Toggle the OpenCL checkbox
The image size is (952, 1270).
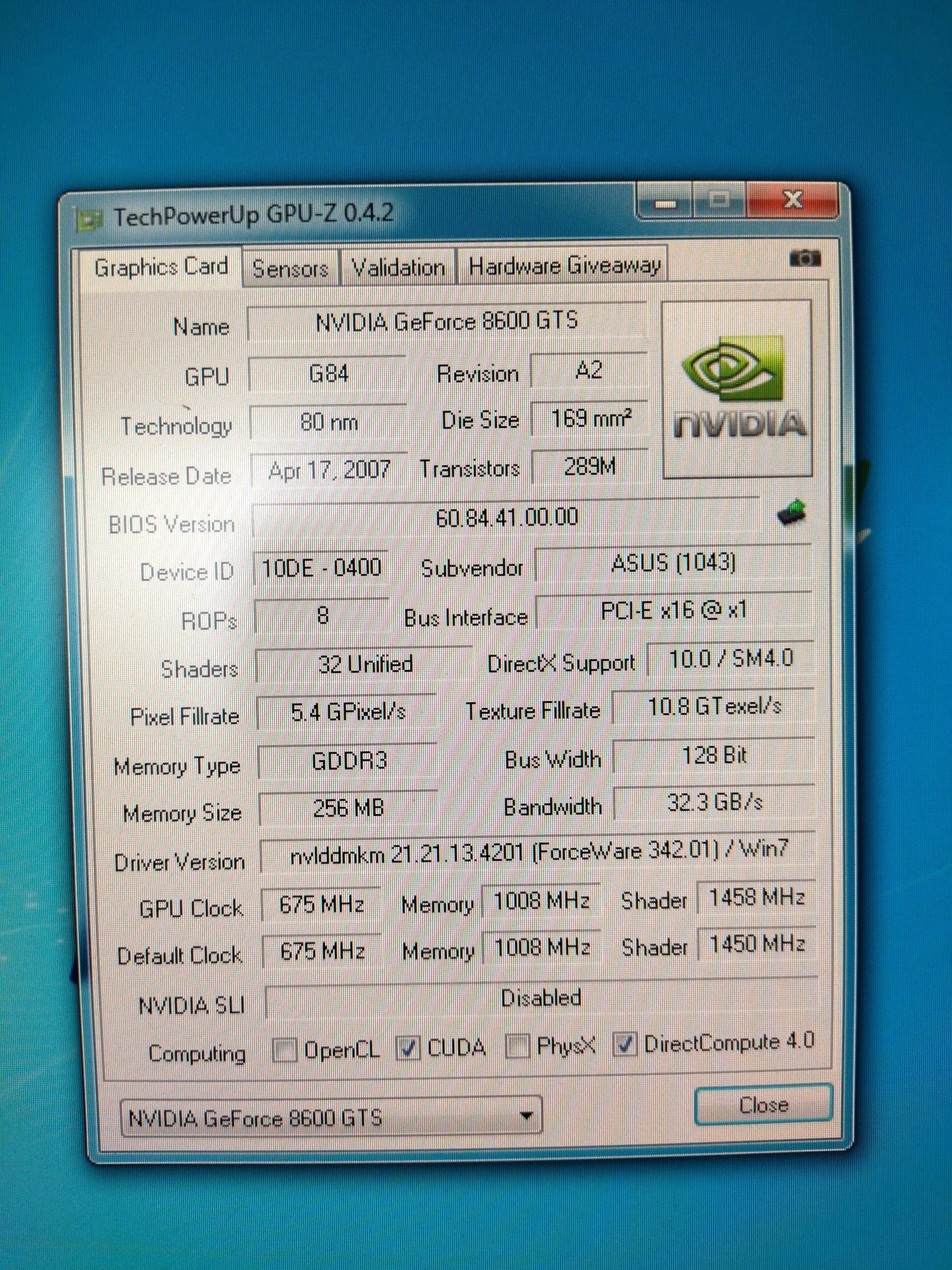(x=284, y=1050)
